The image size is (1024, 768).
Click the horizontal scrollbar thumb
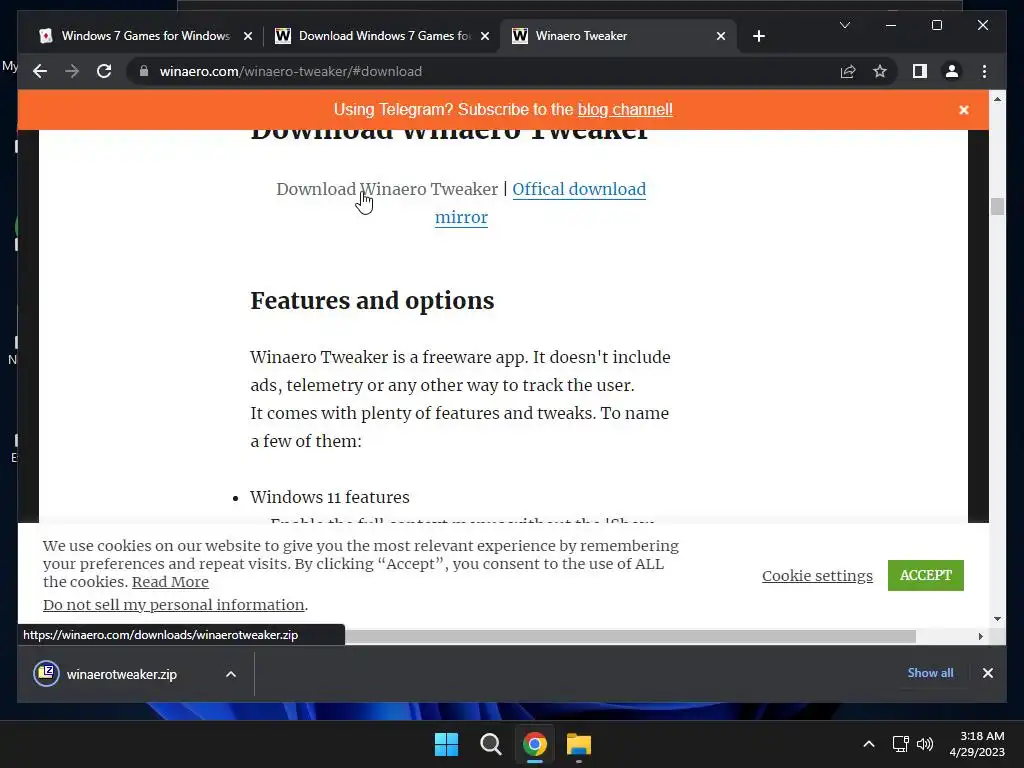[x=630, y=636]
